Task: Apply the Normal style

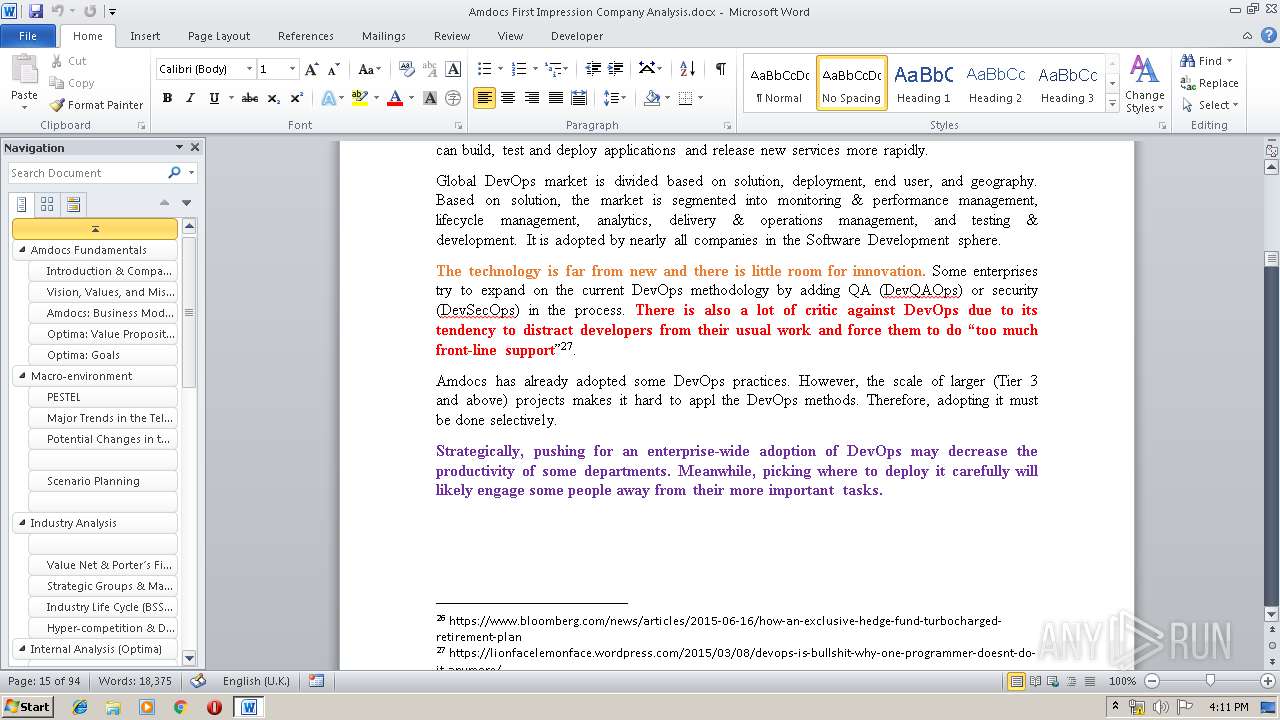Action: point(779,83)
